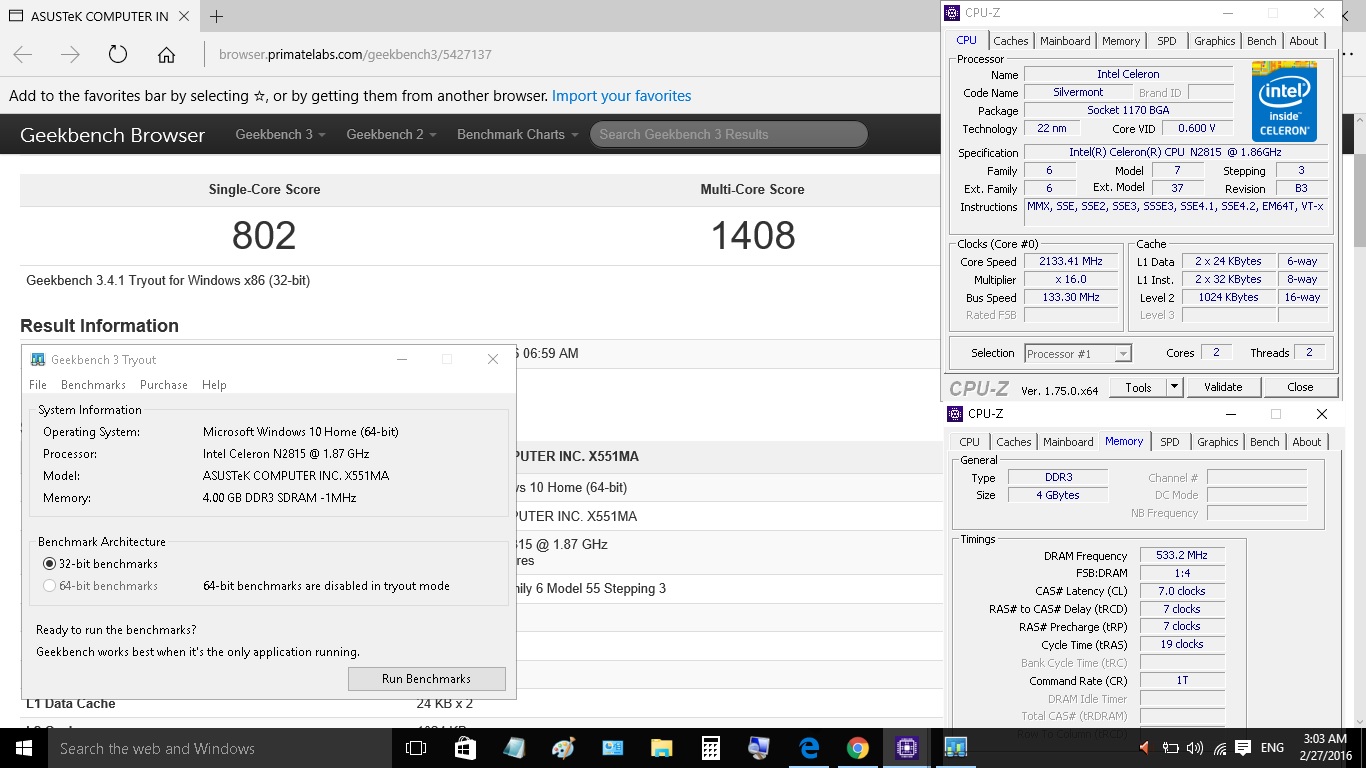Screen dimensions: 1366x768
Task: Switch to Memory tab in top CPU-Z
Action: point(1121,41)
